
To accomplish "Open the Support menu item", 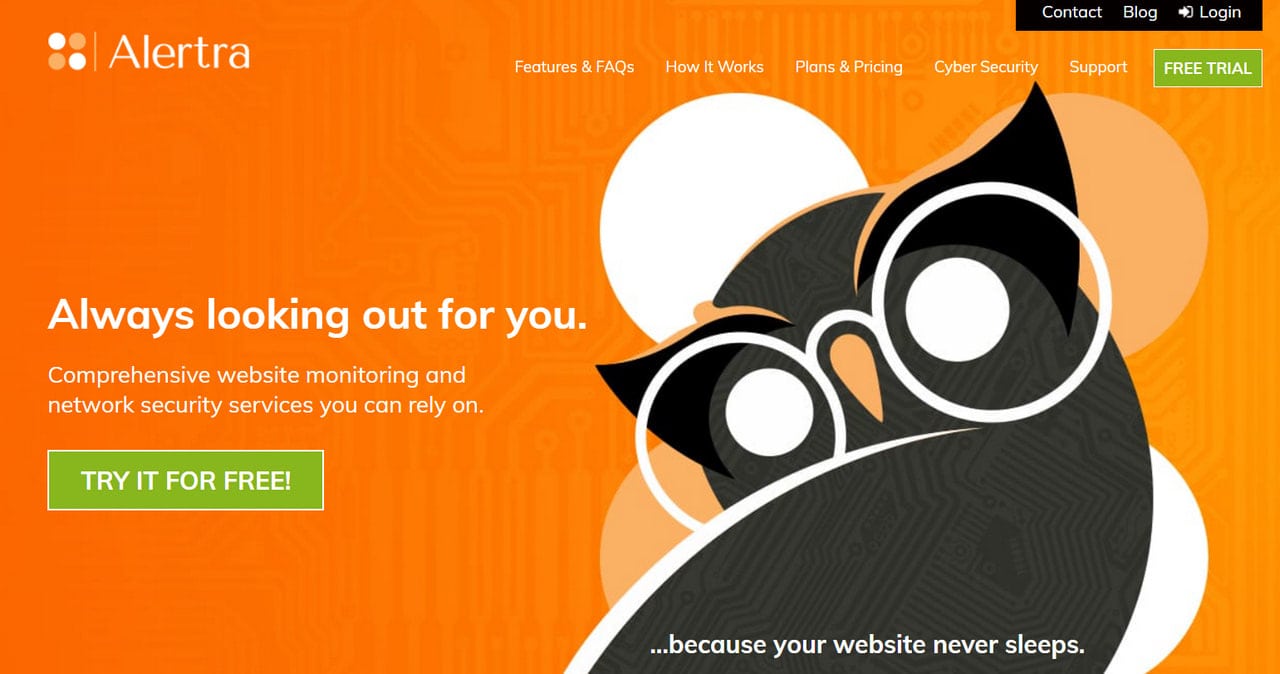I will [x=1097, y=67].
